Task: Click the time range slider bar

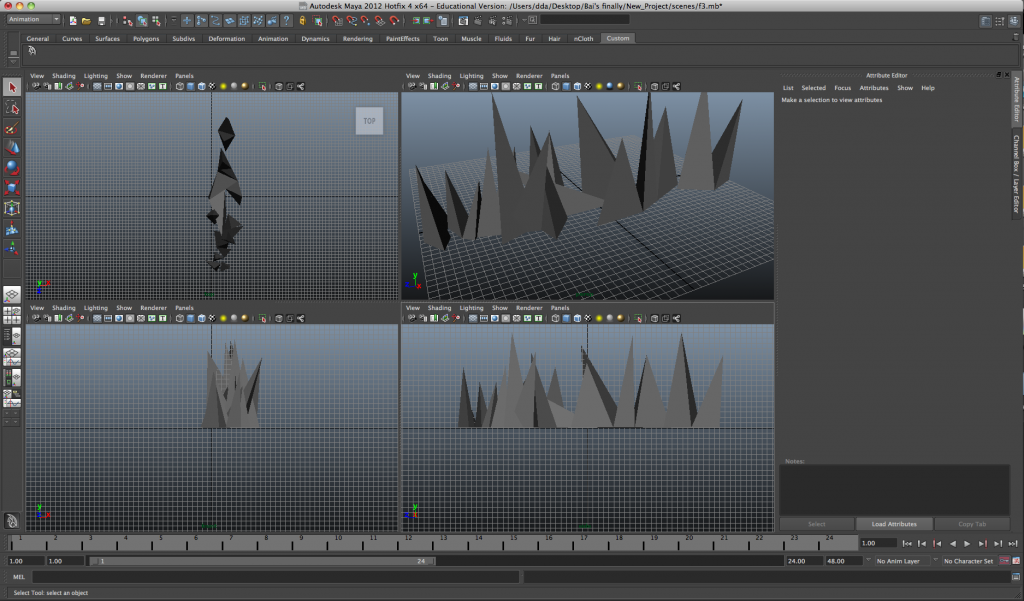Action: (x=262, y=561)
